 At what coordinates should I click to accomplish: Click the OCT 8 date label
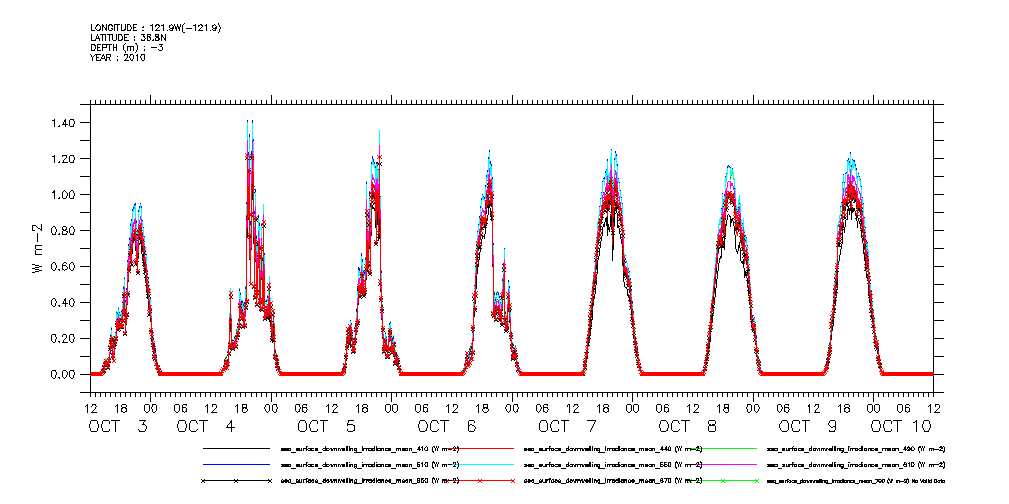pyautogui.click(x=689, y=426)
